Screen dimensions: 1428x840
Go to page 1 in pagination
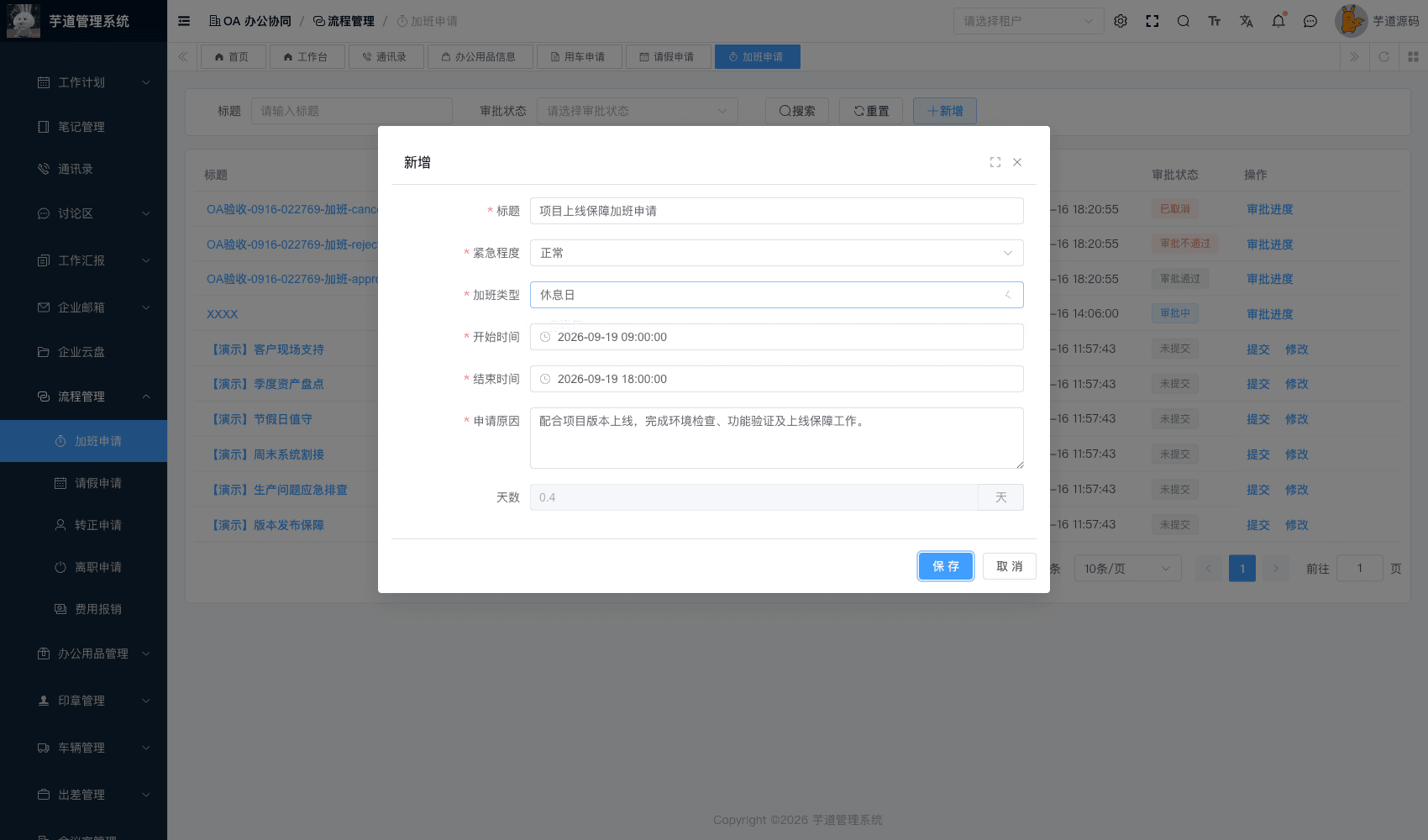(x=1242, y=569)
